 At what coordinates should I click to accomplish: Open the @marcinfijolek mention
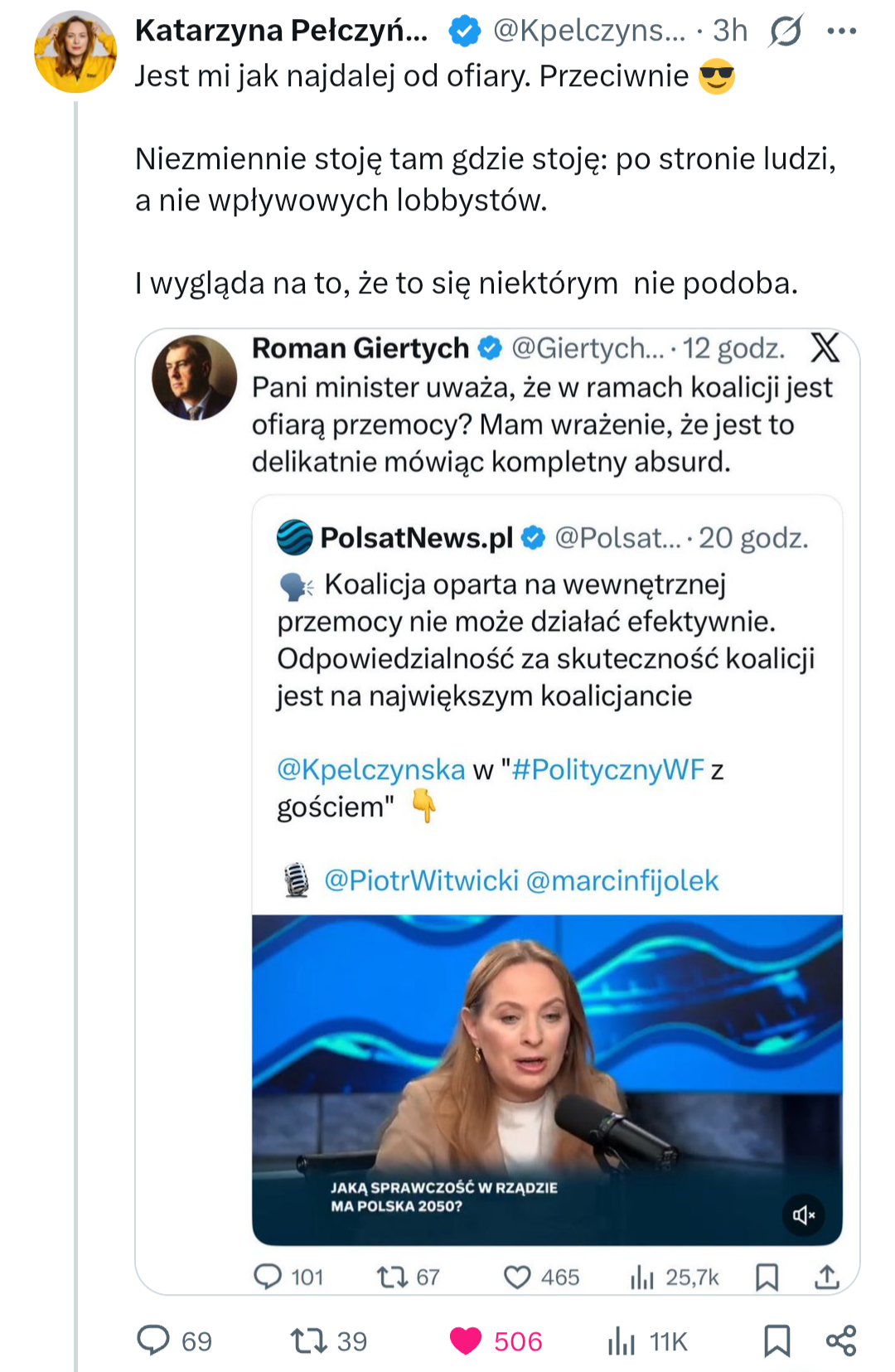(622, 880)
